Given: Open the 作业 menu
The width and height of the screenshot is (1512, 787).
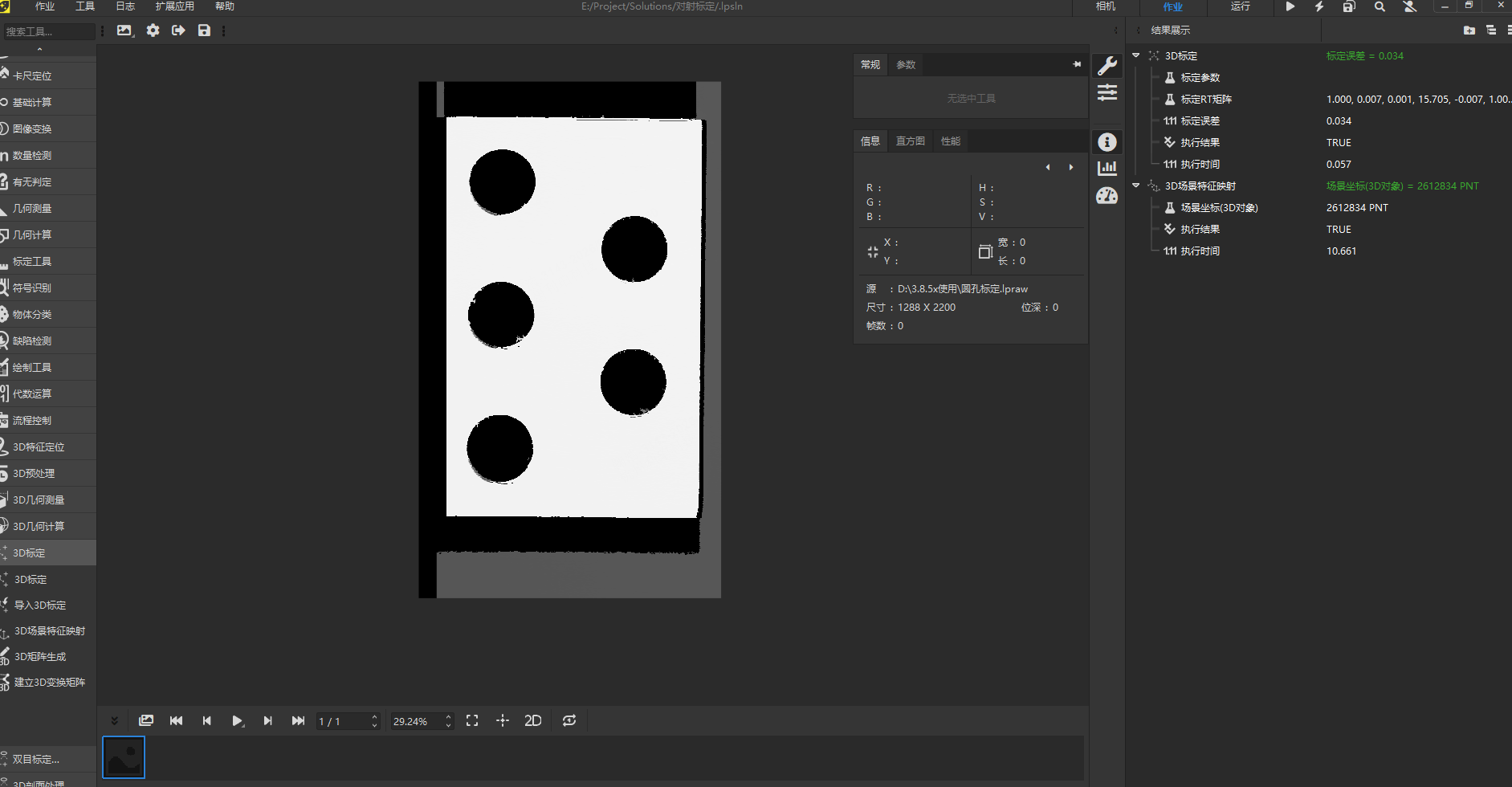Looking at the screenshot, I should pos(45,6).
